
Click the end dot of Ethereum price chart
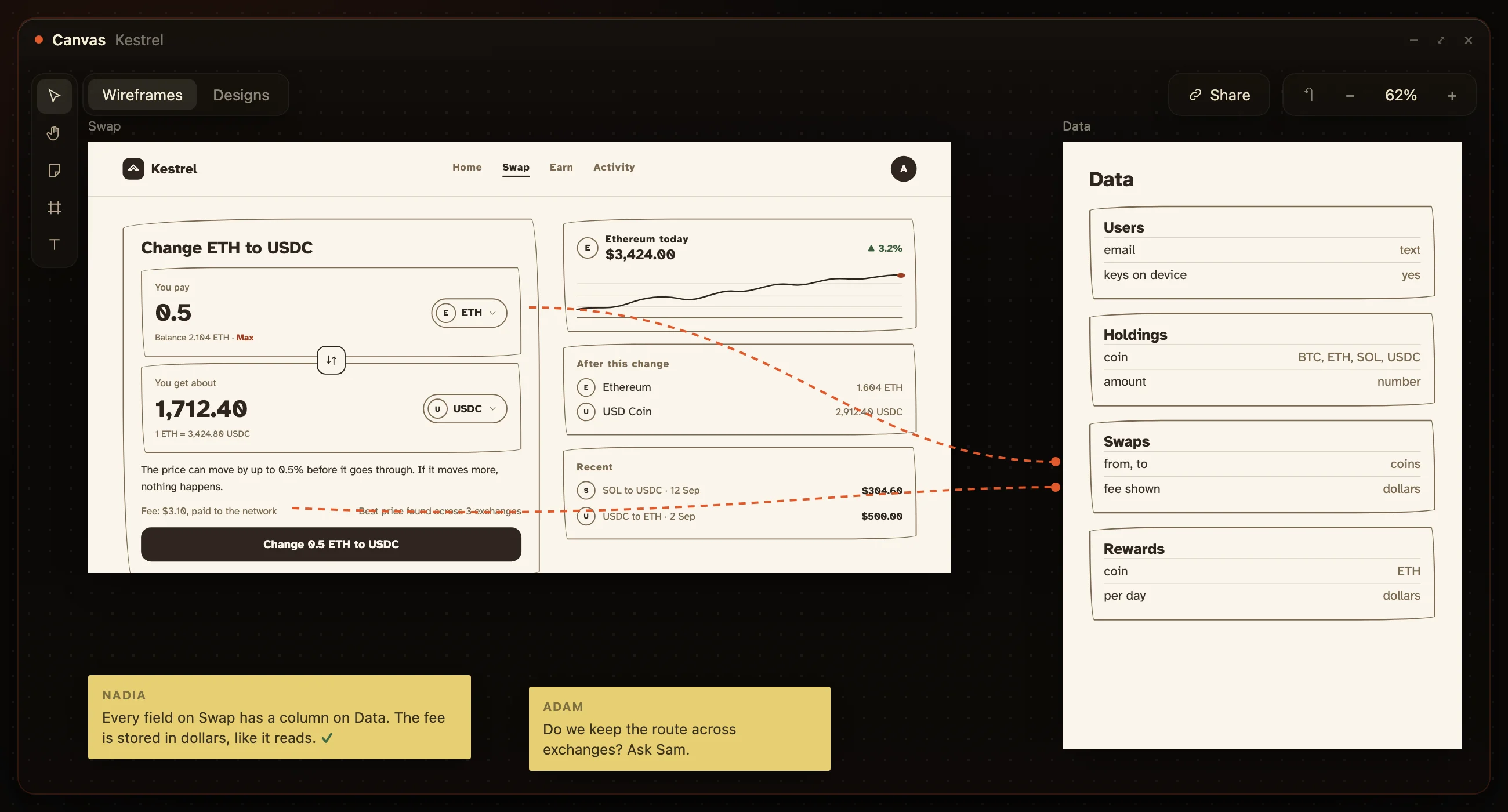click(x=901, y=275)
